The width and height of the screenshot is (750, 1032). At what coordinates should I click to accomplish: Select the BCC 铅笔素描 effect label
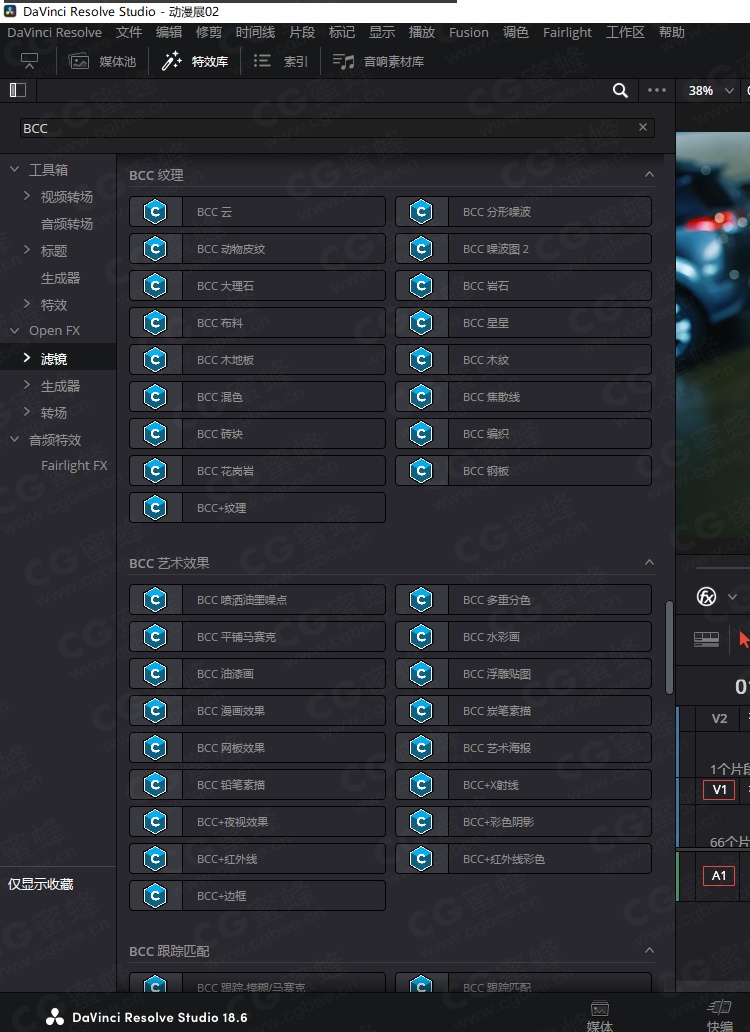[x=231, y=785]
